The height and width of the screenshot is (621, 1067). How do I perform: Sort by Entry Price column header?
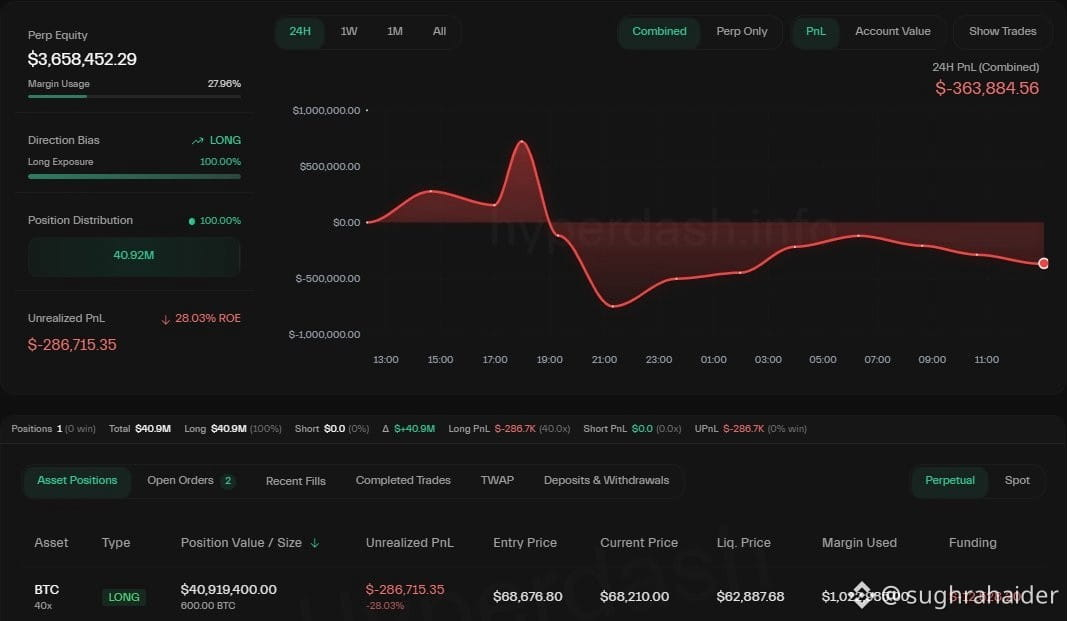click(x=525, y=543)
